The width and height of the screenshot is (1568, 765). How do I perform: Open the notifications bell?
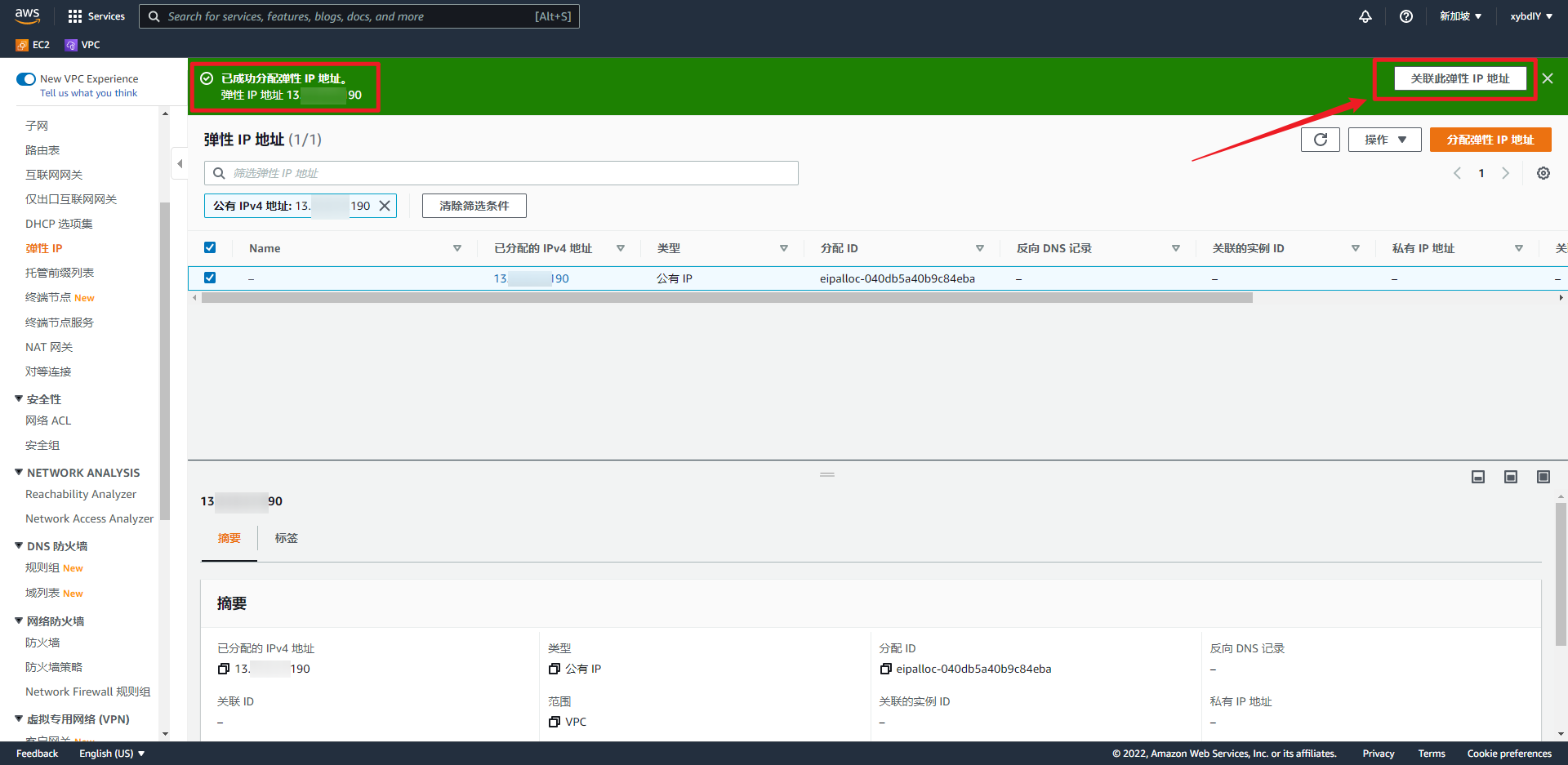(1365, 16)
